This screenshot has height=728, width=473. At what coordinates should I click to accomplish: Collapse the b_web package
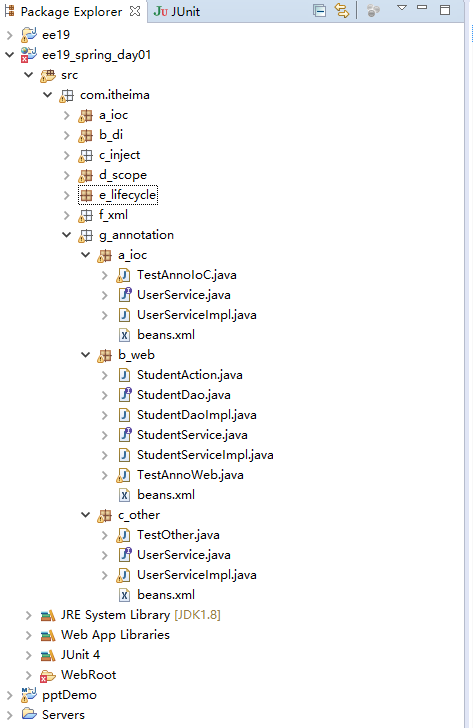click(85, 355)
